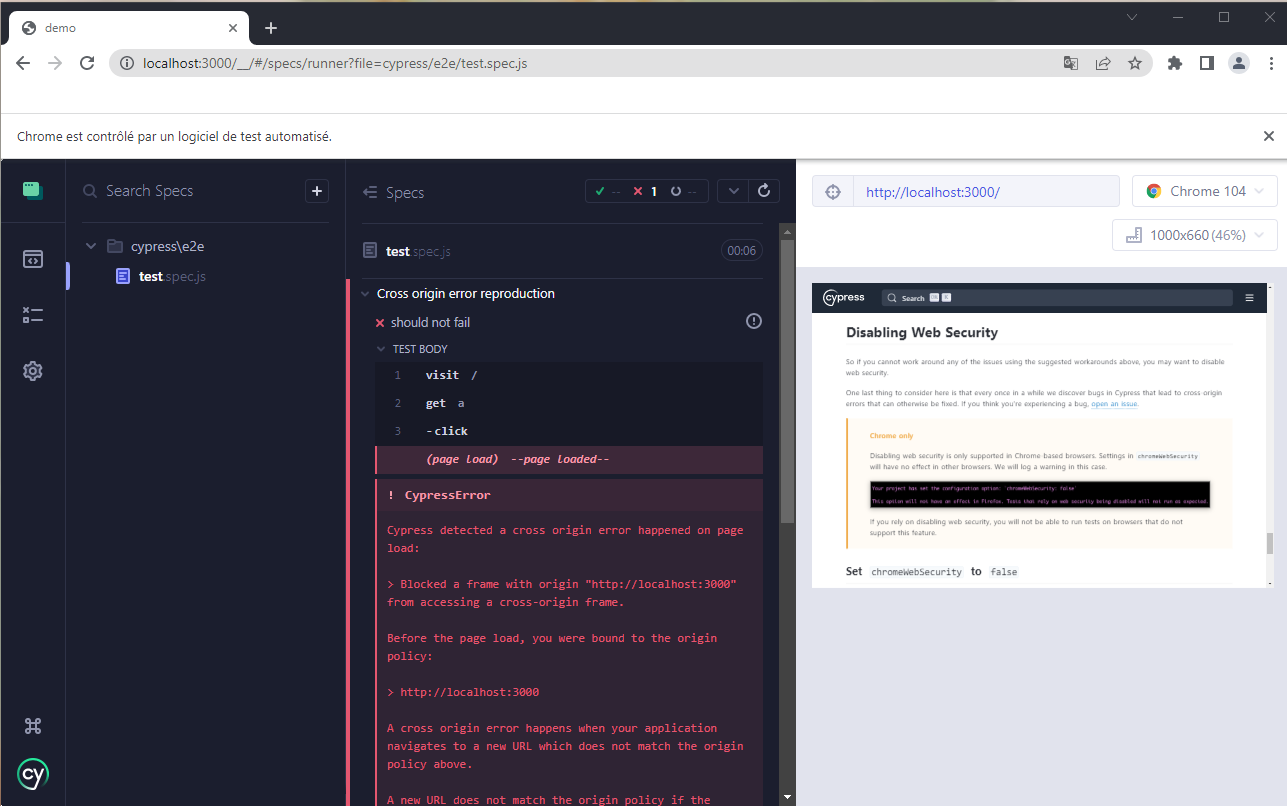Click the Cypress logo in docs preview
Image resolution: width=1287 pixels, height=806 pixels.
coord(843,297)
